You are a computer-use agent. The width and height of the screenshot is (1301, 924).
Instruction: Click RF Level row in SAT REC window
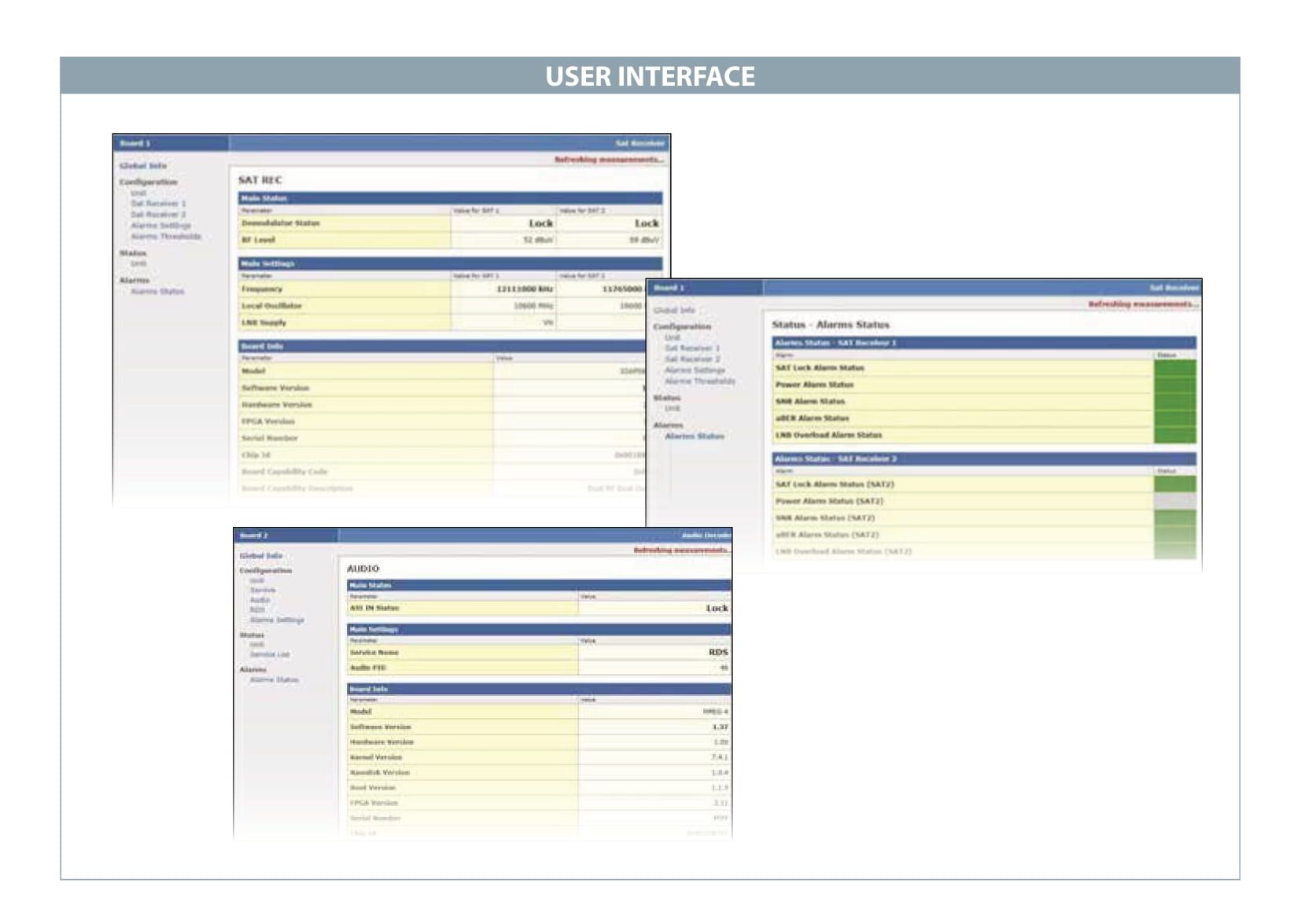[x=450, y=240]
